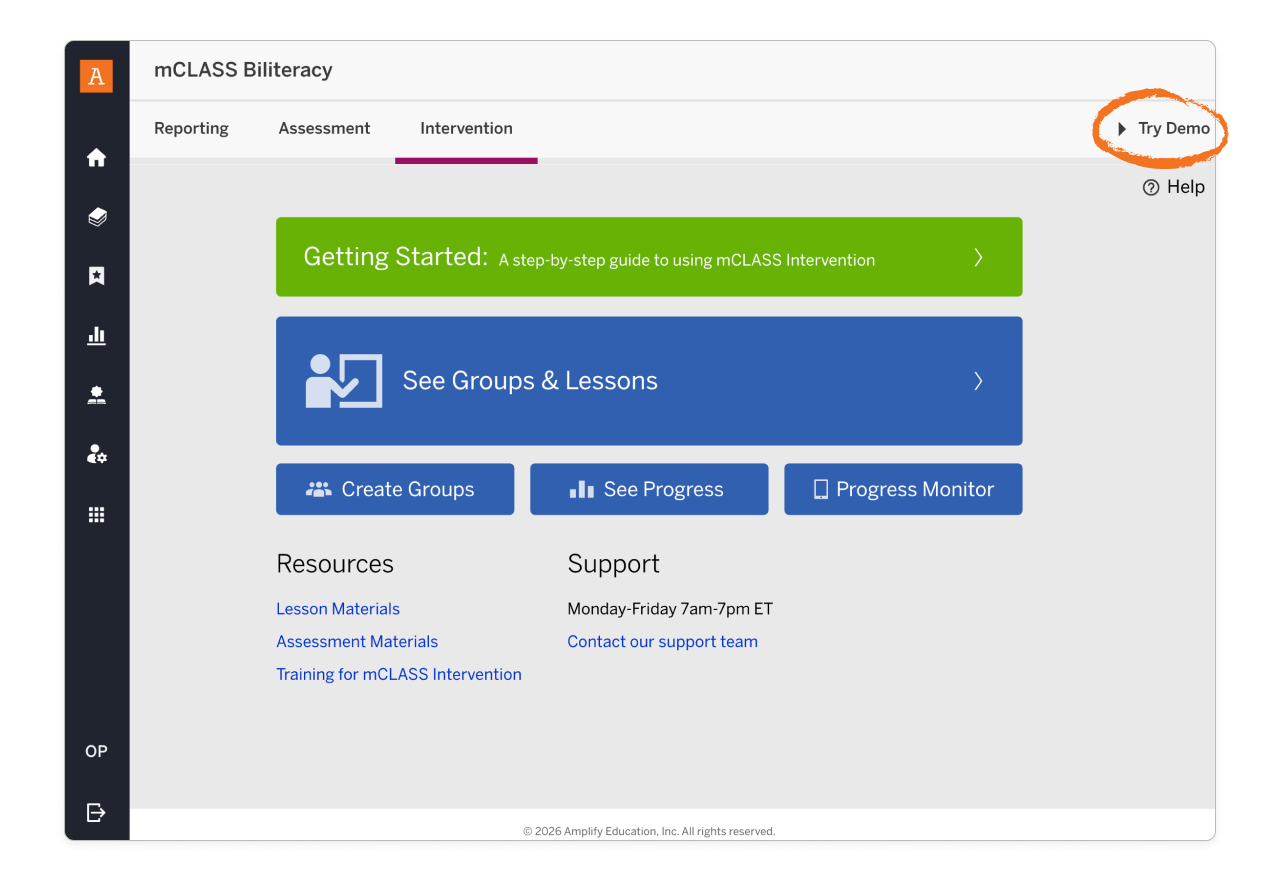
Task: Click the See Groups & Lessons chevron arrow
Action: coord(978,381)
